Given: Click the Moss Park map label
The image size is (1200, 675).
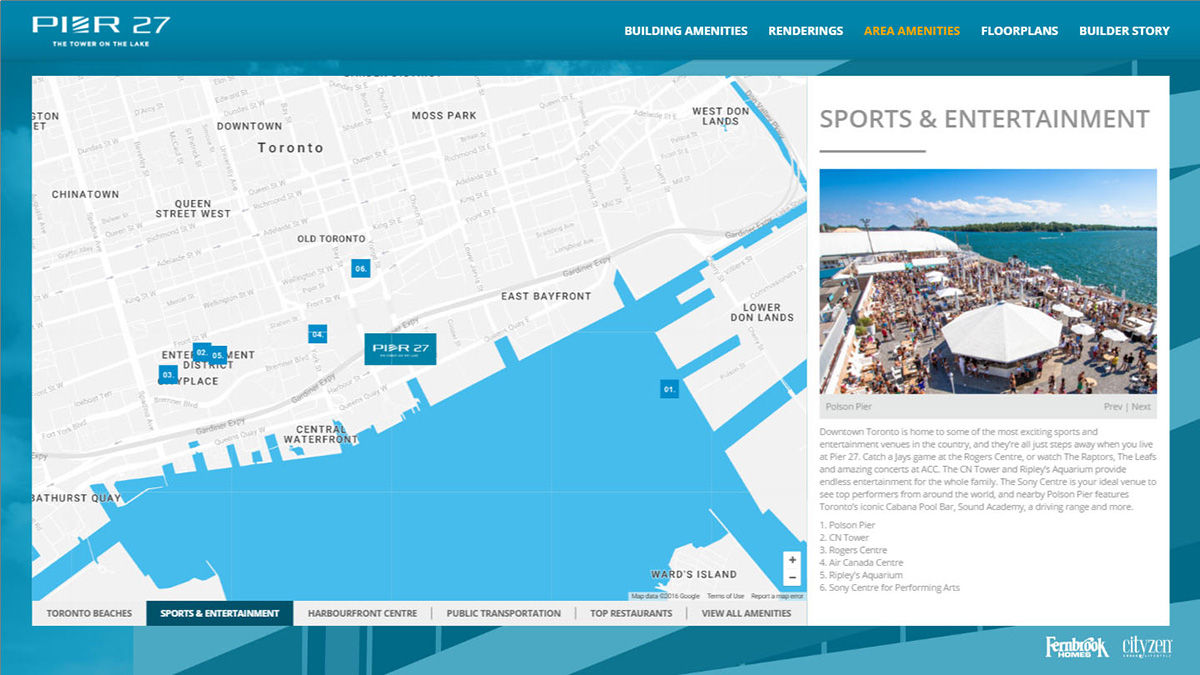Looking at the screenshot, I should (x=444, y=116).
